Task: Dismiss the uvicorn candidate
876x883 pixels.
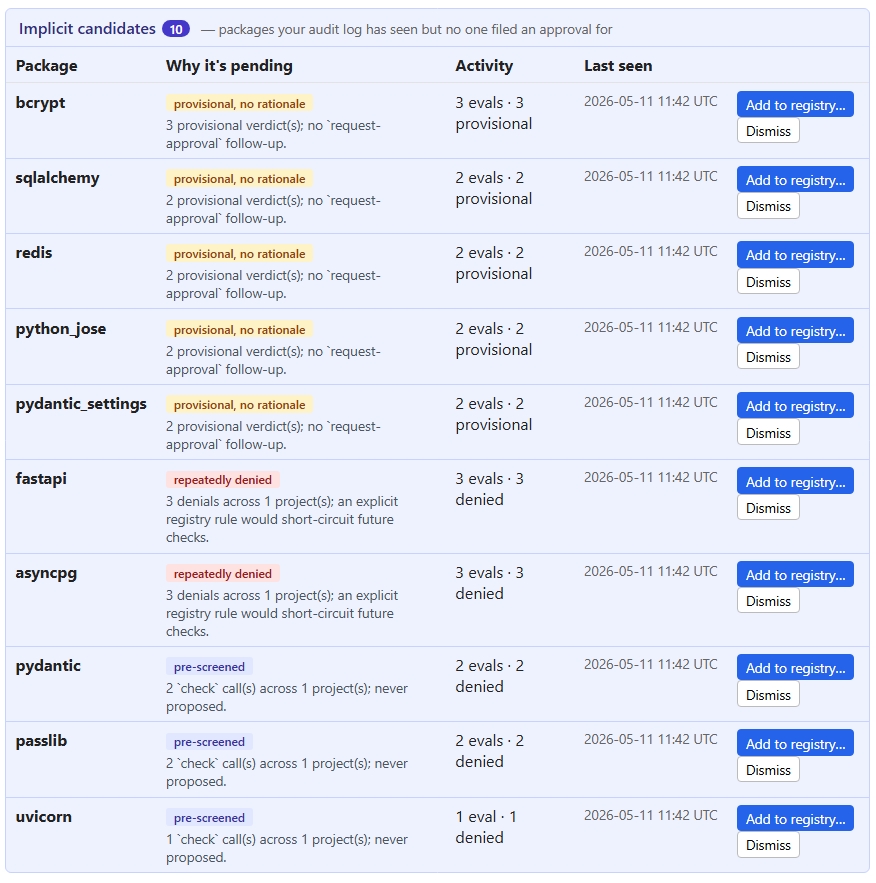Action: tap(768, 845)
